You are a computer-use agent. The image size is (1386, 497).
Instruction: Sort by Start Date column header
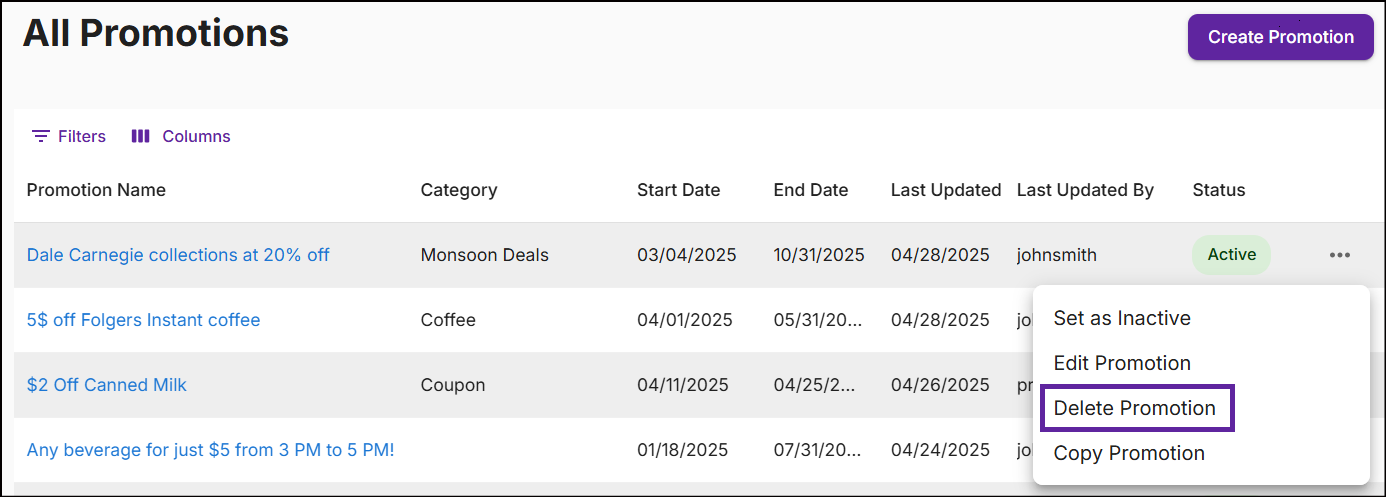pyautogui.click(x=678, y=190)
